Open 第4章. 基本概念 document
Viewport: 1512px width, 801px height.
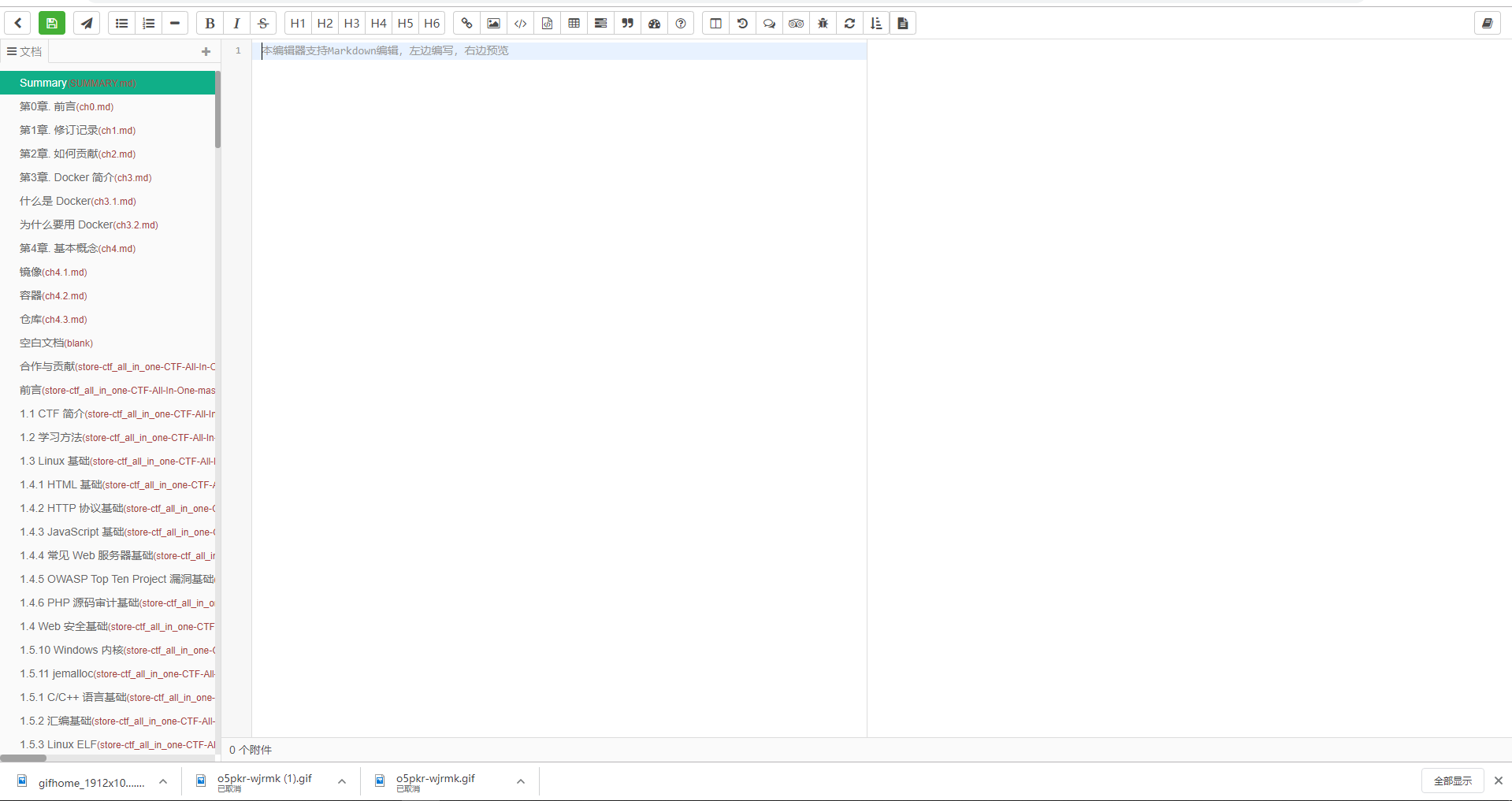pyautogui.click(x=107, y=248)
